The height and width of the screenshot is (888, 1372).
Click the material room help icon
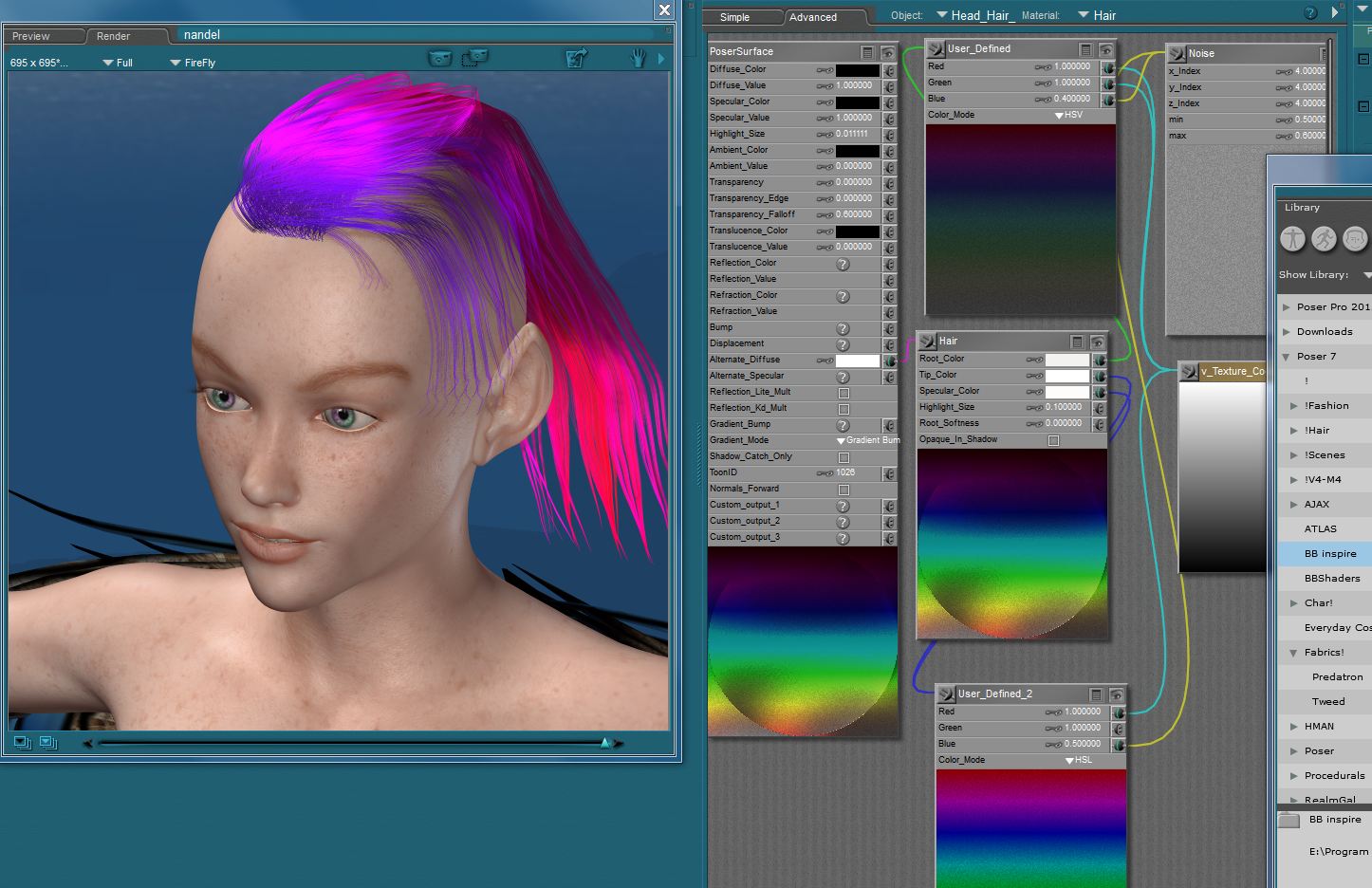[x=1310, y=13]
